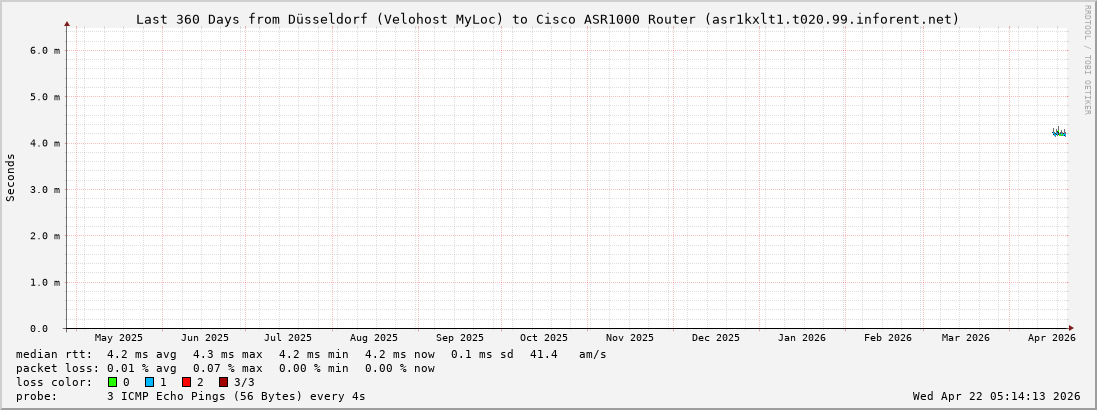Select the Apr 2026 label on the time axis
This screenshot has width=1097, height=410.
[x=1051, y=338]
